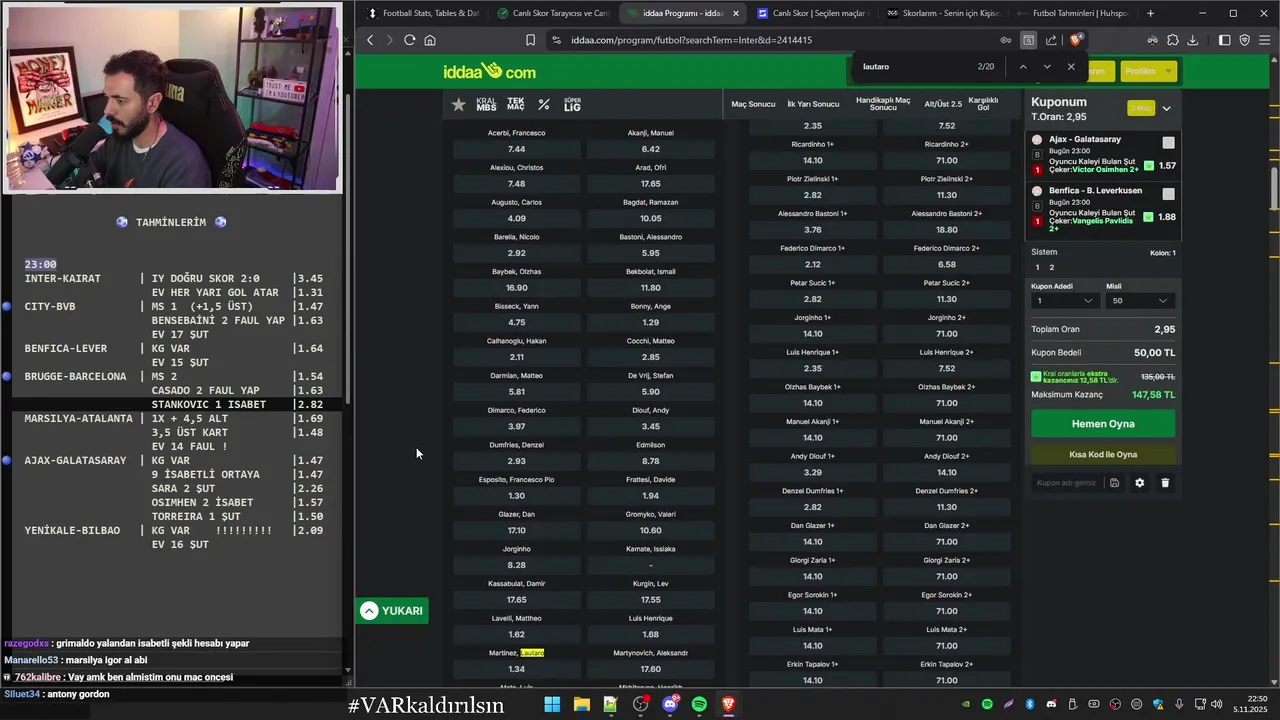Select the İlk Yarı Sonucu market tab
This screenshot has height=720, width=1280.
tap(813, 104)
